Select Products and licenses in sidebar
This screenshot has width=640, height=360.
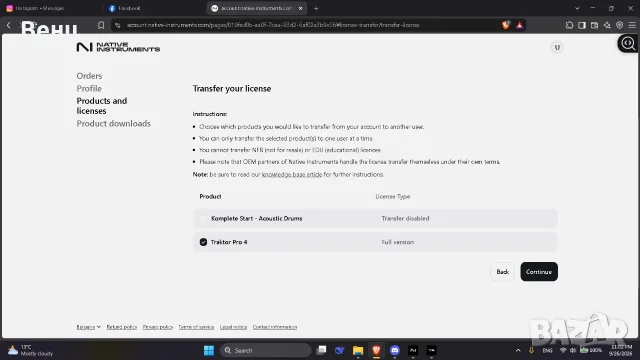(102, 106)
